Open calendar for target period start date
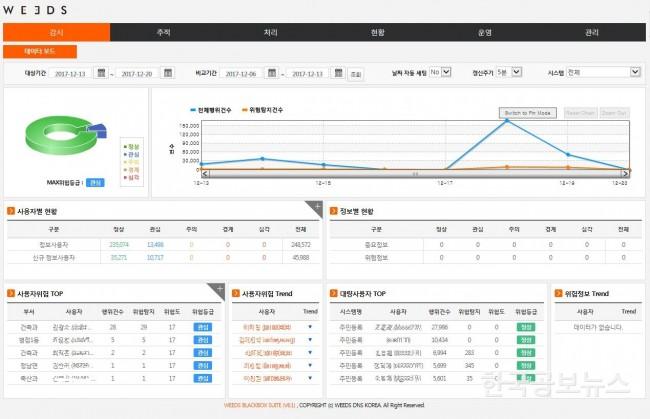650x419 pixels. (101, 73)
